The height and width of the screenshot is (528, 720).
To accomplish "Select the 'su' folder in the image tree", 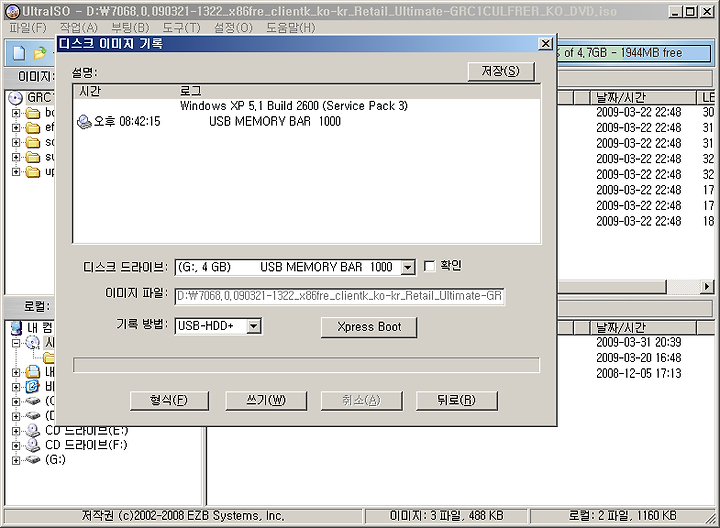I will 33,157.
